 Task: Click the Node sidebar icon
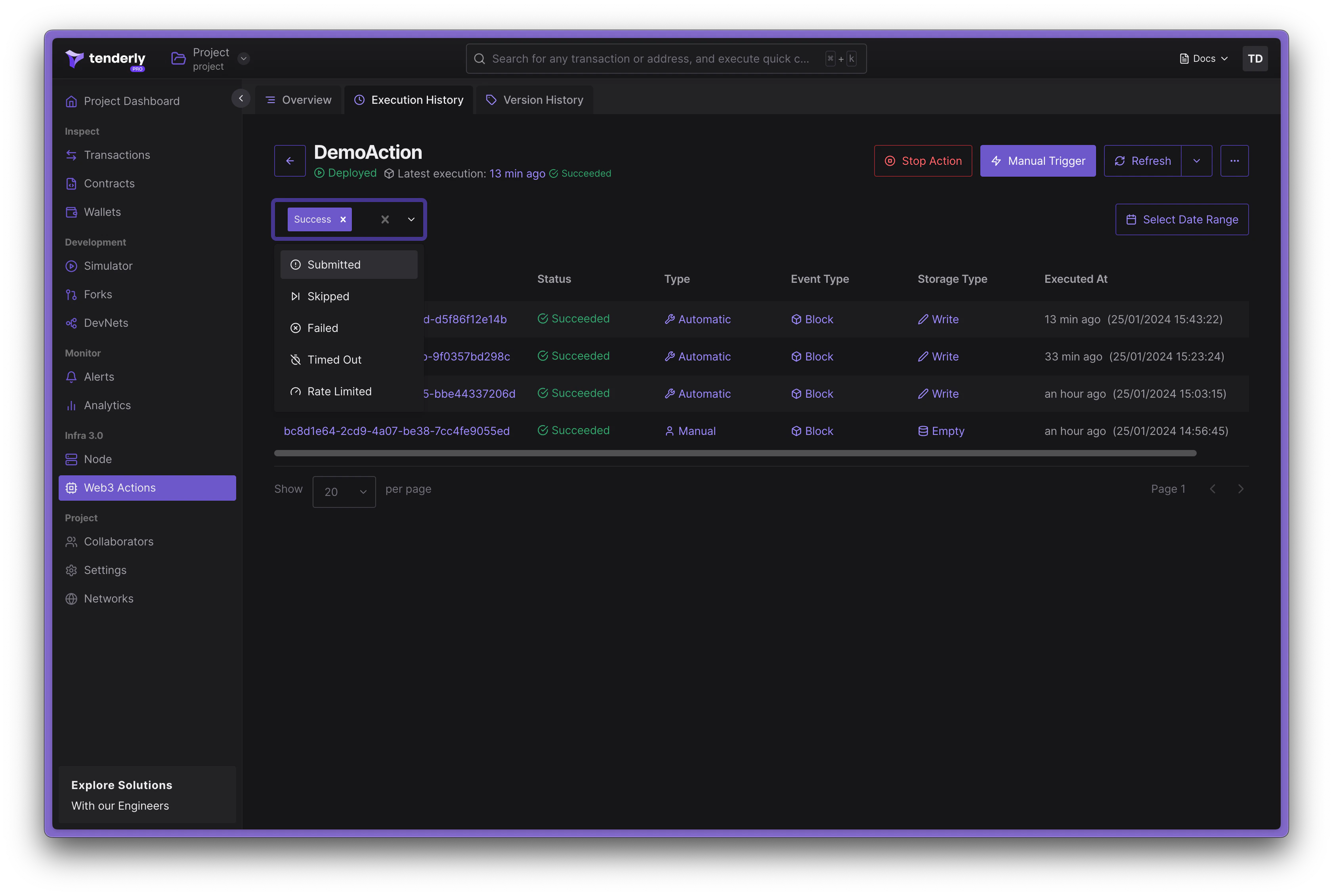71,459
